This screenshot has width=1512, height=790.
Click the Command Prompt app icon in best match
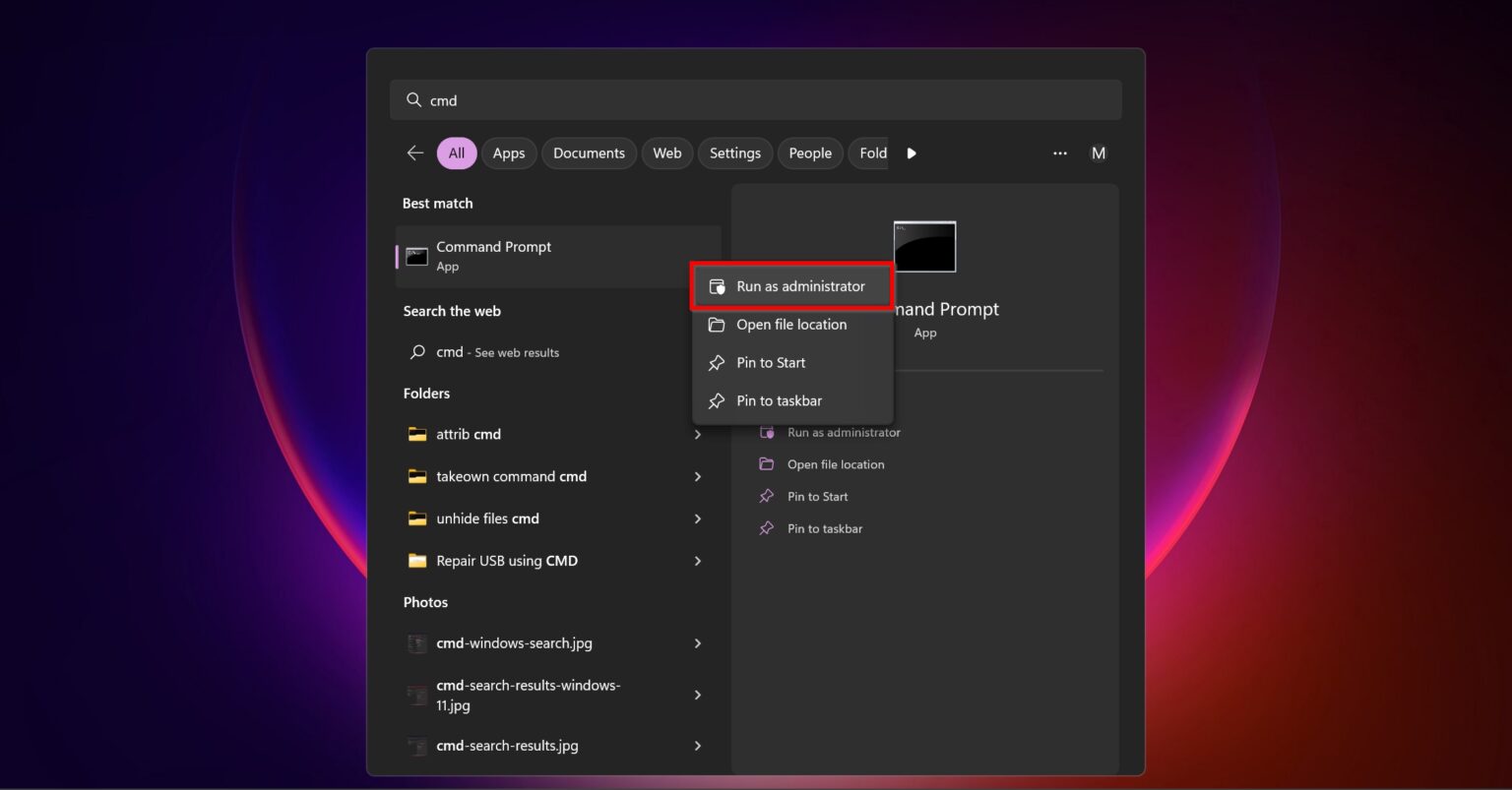(417, 257)
